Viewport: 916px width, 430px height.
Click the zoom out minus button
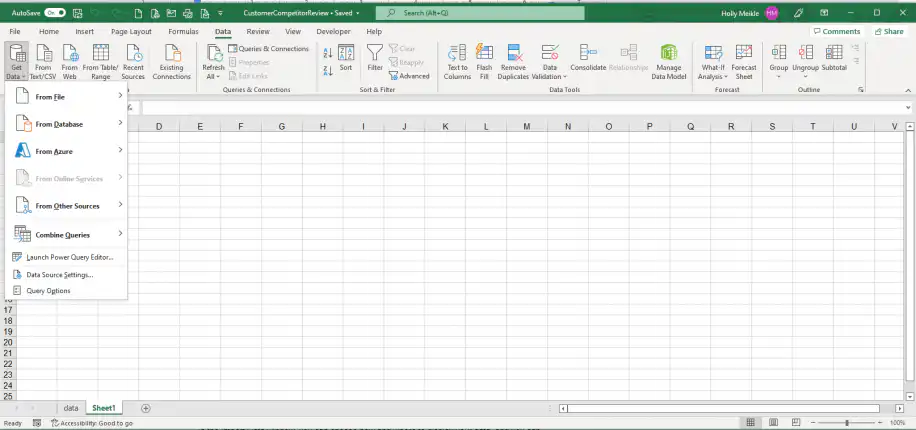point(812,422)
